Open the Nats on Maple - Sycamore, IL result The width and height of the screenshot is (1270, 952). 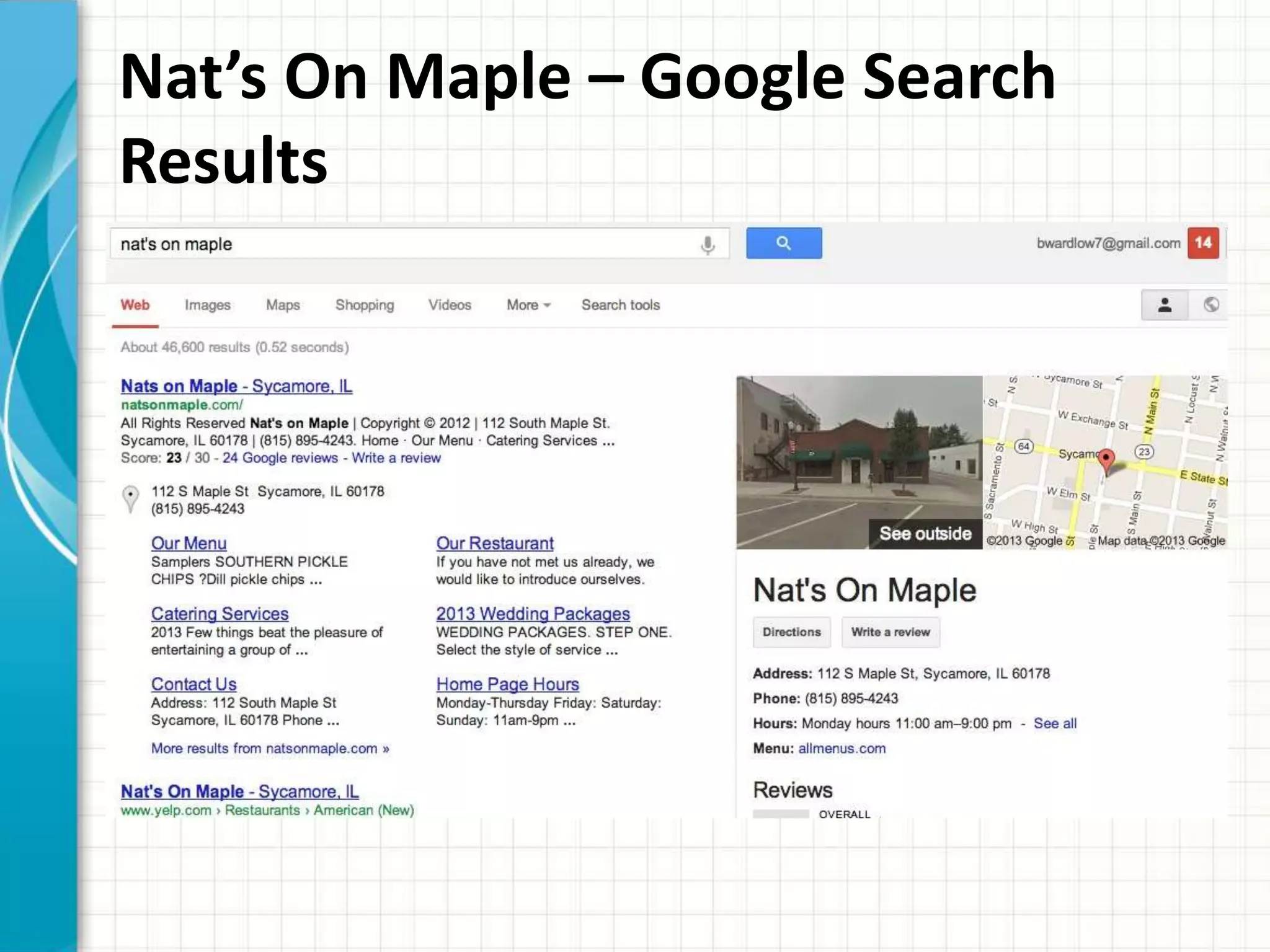(x=237, y=386)
